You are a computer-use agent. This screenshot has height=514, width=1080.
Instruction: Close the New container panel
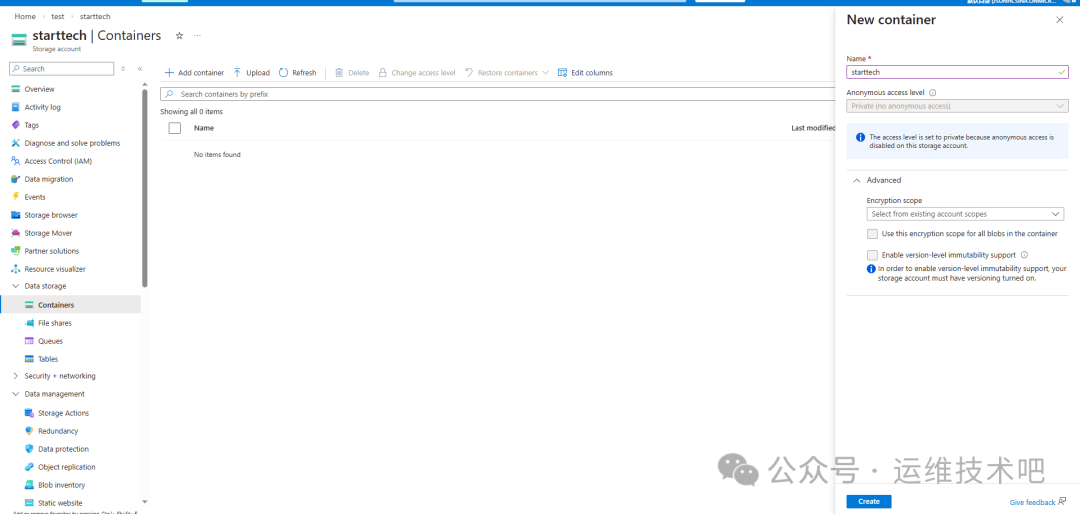click(x=1059, y=20)
